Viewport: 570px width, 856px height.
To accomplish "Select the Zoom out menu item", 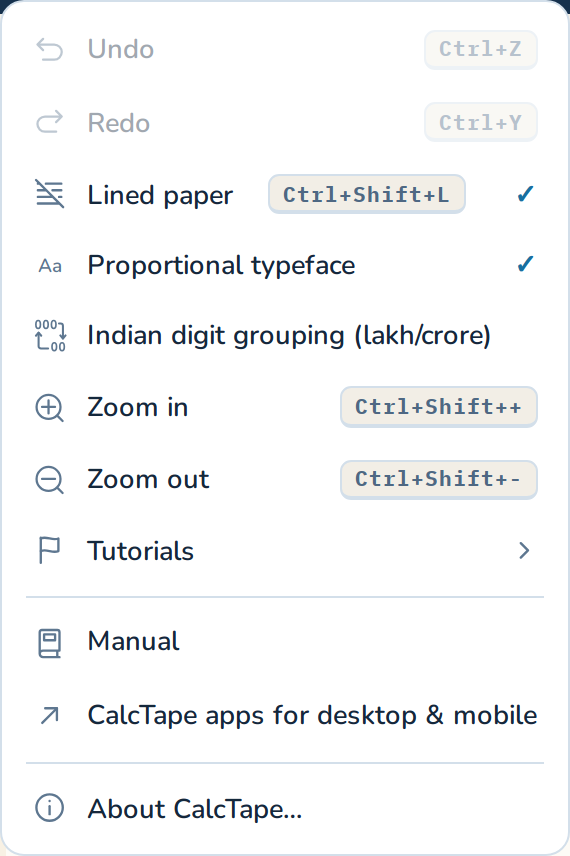I will tap(285, 479).
